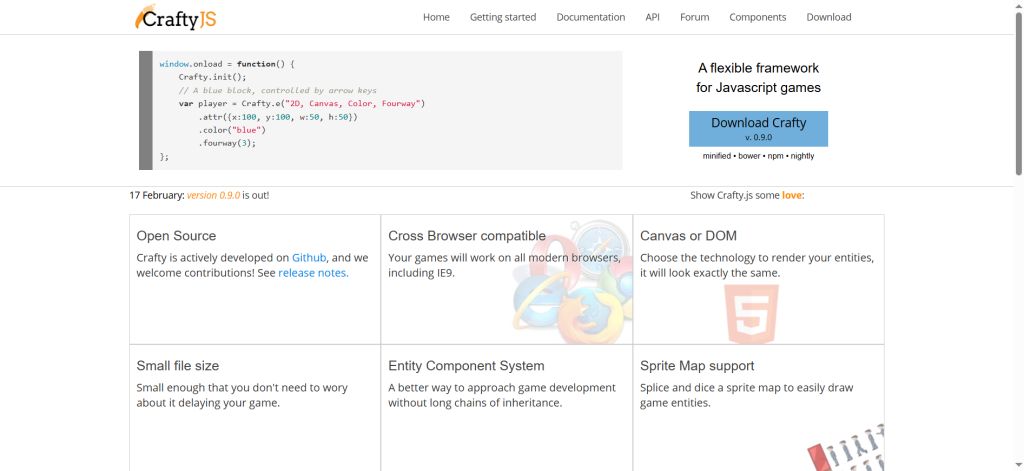Open the Download nav link
This screenshot has height=471, width=1024.
pos(829,17)
